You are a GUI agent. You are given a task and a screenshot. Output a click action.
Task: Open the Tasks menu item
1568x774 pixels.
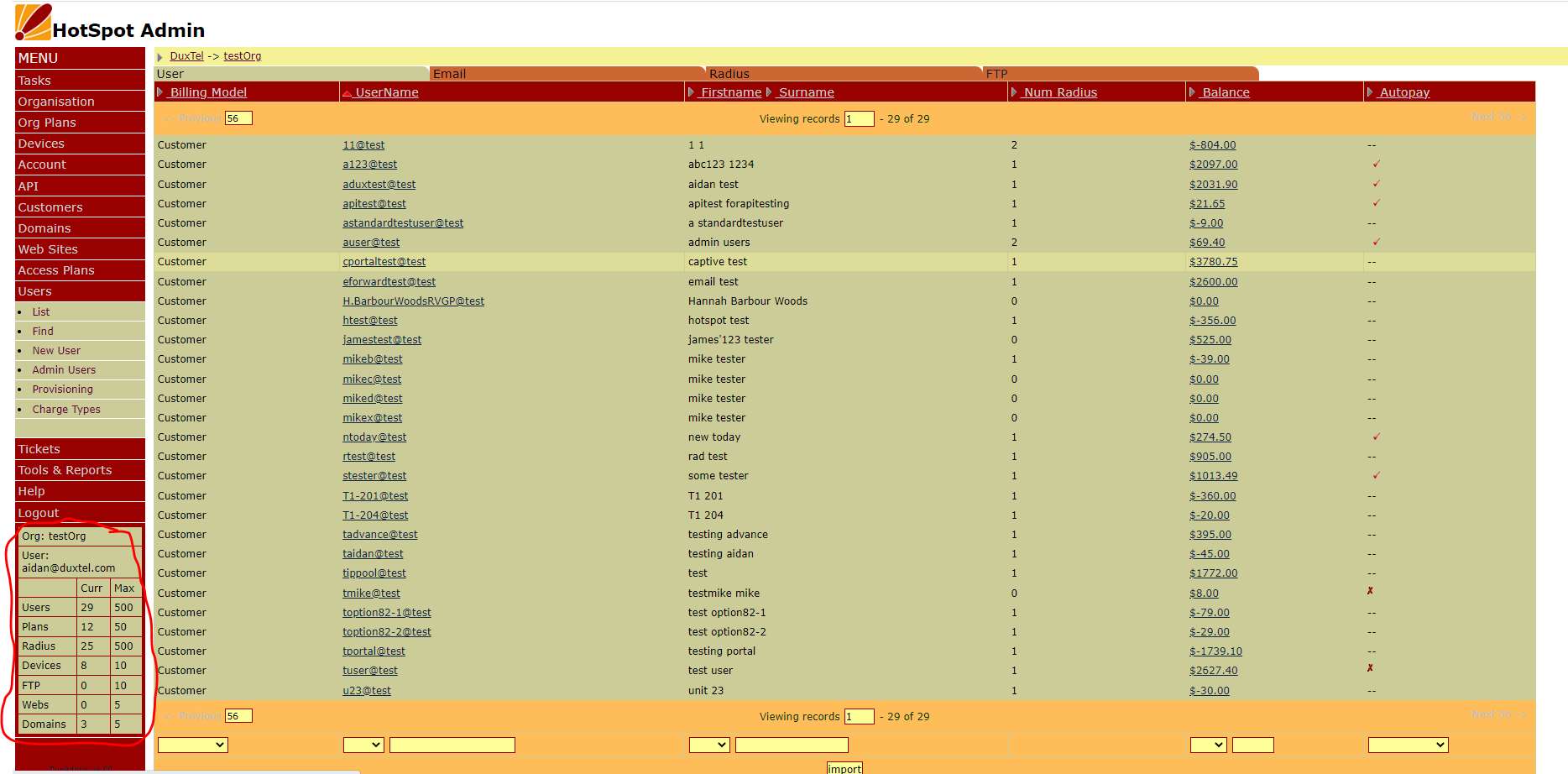pyautogui.click(x=80, y=81)
